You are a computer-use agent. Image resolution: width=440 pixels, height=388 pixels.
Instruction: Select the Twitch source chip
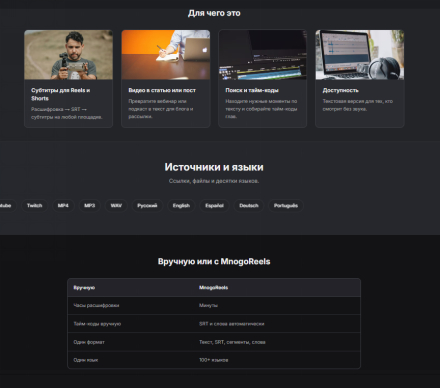point(34,205)
